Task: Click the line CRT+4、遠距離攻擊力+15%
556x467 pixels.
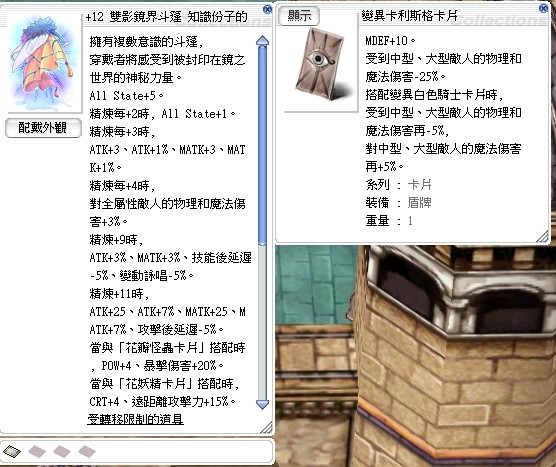Action: (x=162, y=402)
